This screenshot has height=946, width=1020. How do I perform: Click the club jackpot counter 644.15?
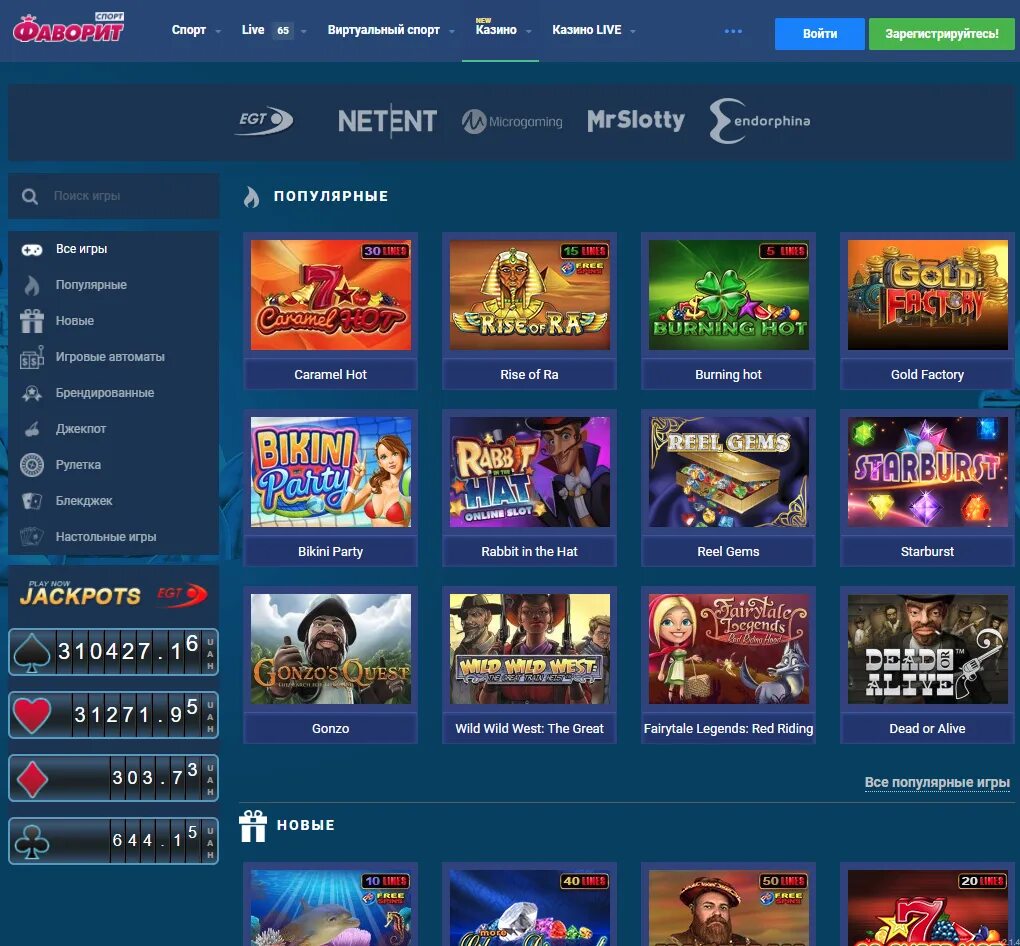[113, 841]
